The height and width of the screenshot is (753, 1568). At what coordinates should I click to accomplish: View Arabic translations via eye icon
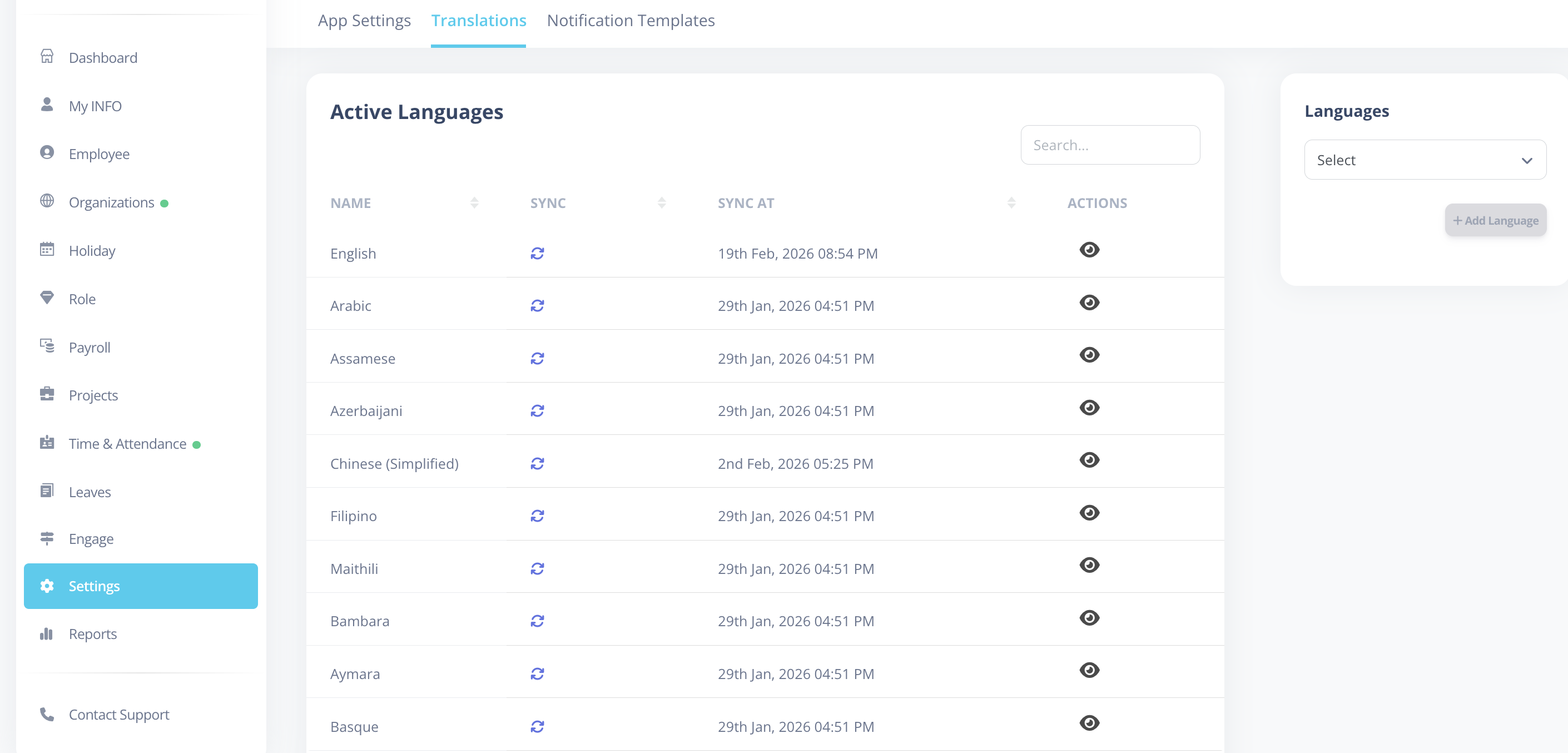(x=1089, y=303)
